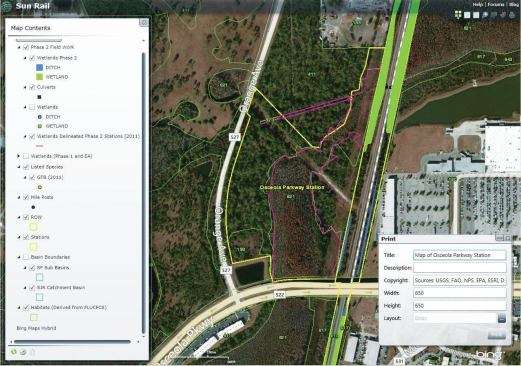Click the Map Contents horizontal scrollbar

tap(72, 342)
